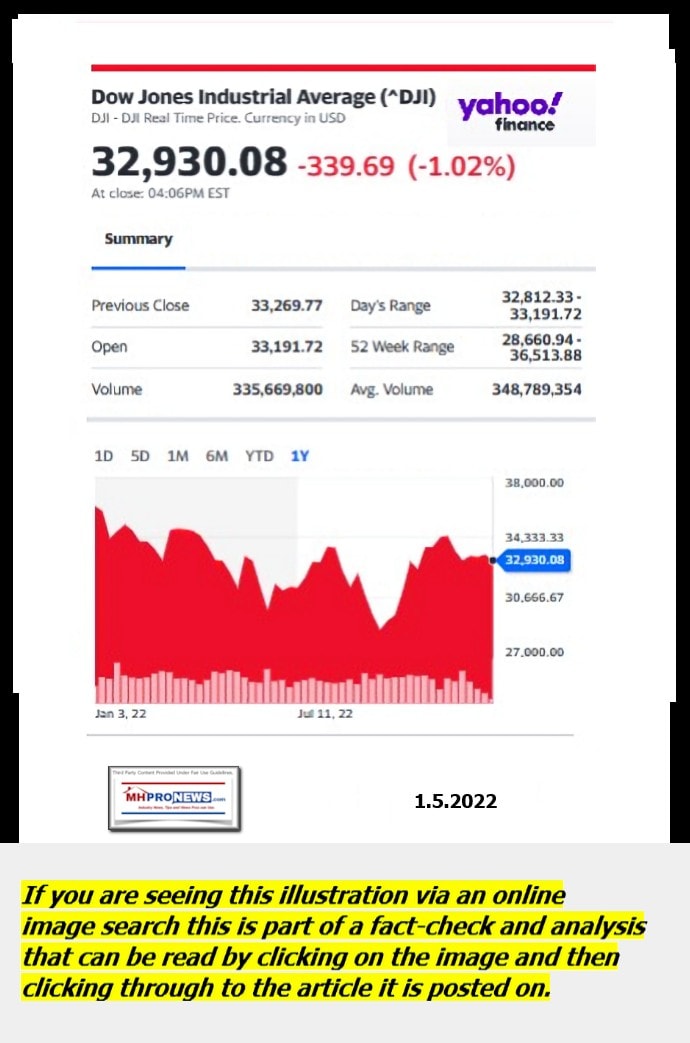Click the DJI Real Time Price subtitle
This screenshot has width=690, height=1043.
click(218, 118)
